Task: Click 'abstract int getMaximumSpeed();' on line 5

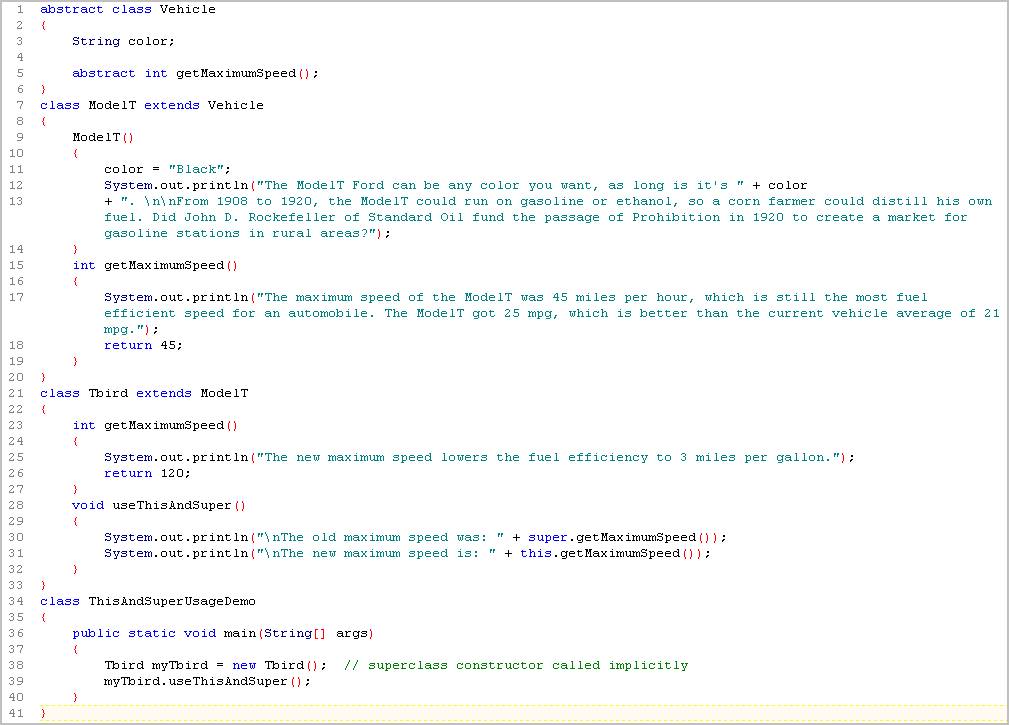Action: pyautogui.click(x=195, y=73)
